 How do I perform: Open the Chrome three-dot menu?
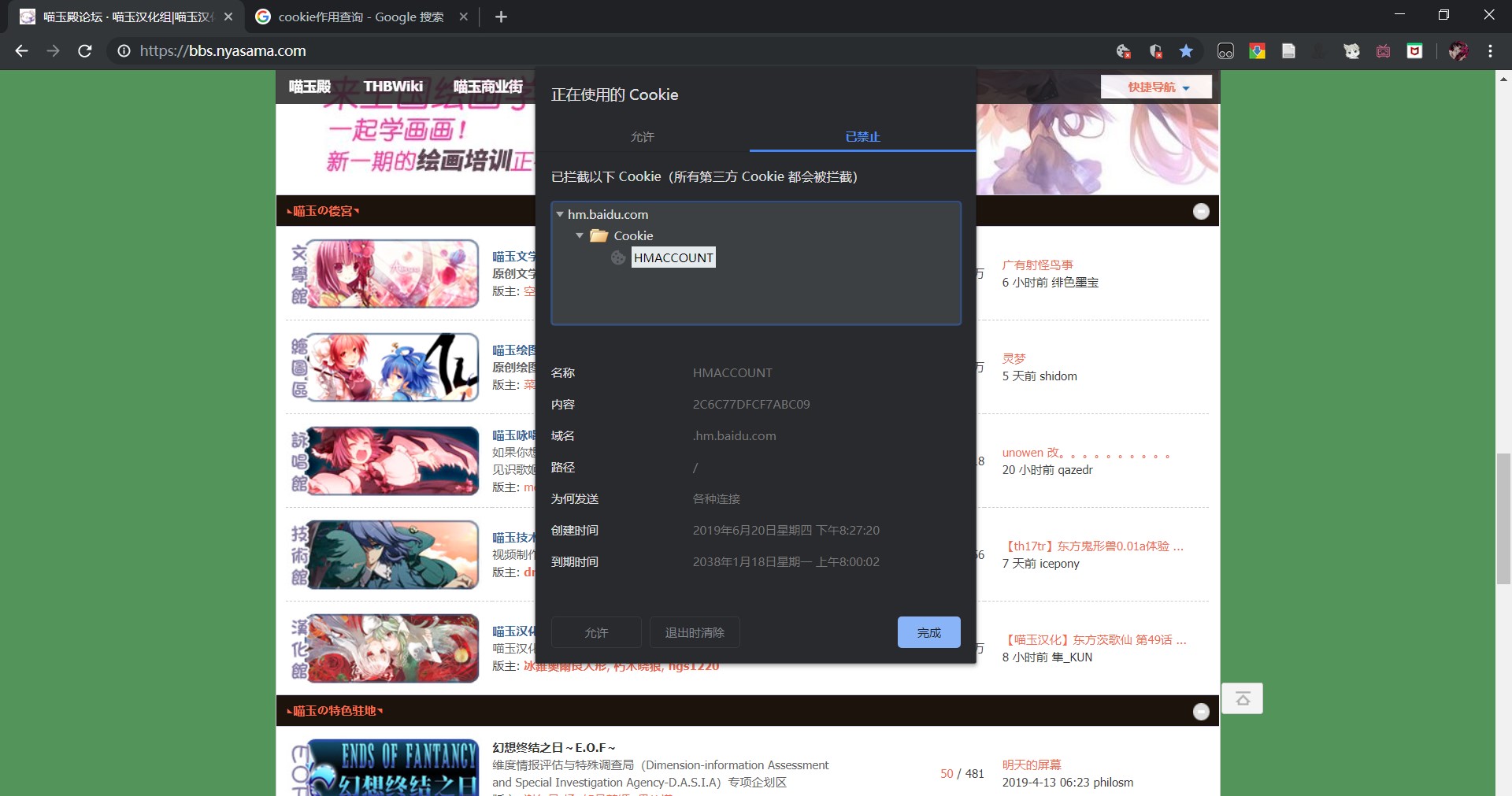[x=1490, y=51]
